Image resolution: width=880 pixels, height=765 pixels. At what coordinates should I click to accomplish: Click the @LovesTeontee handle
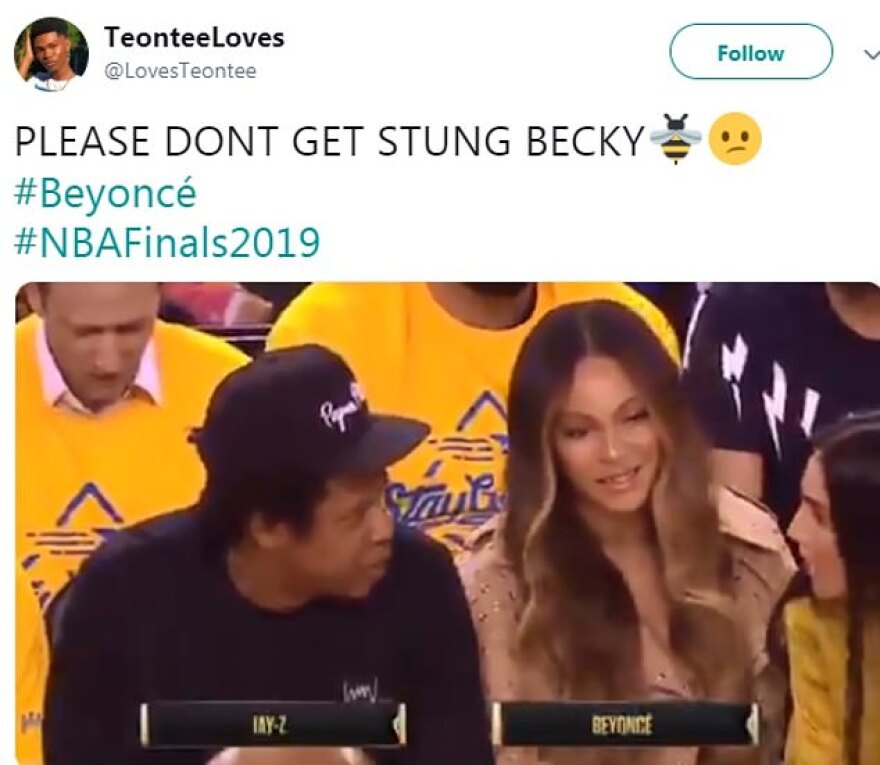pos(180,71)
